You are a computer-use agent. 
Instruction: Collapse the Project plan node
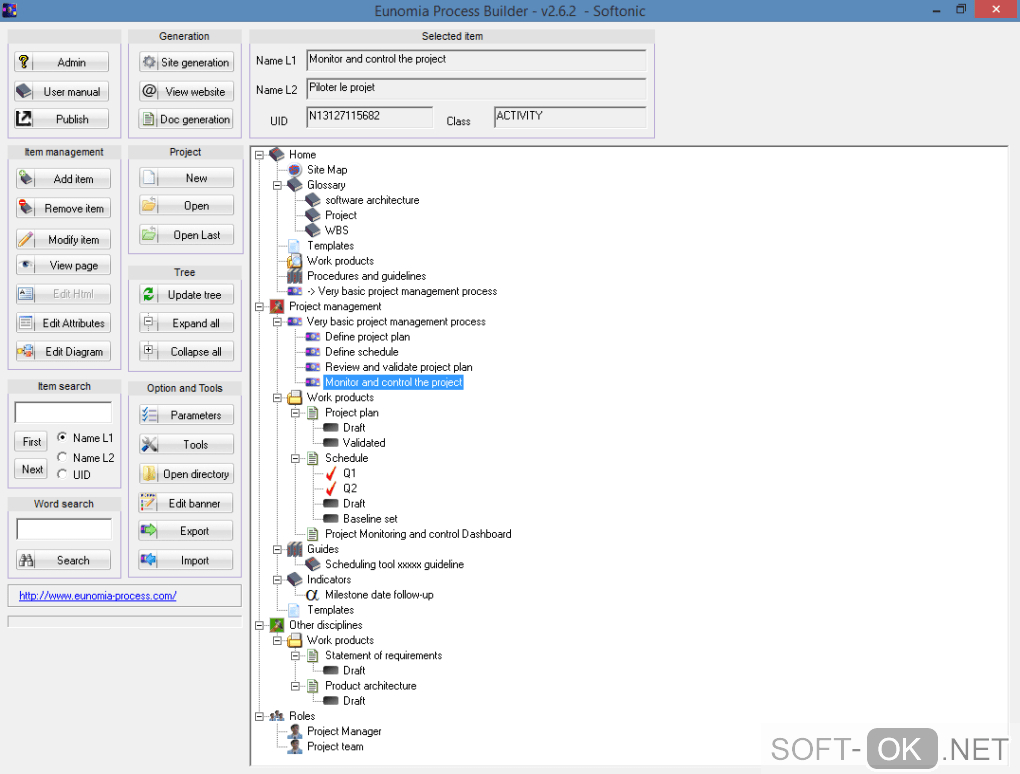point(295,413)
